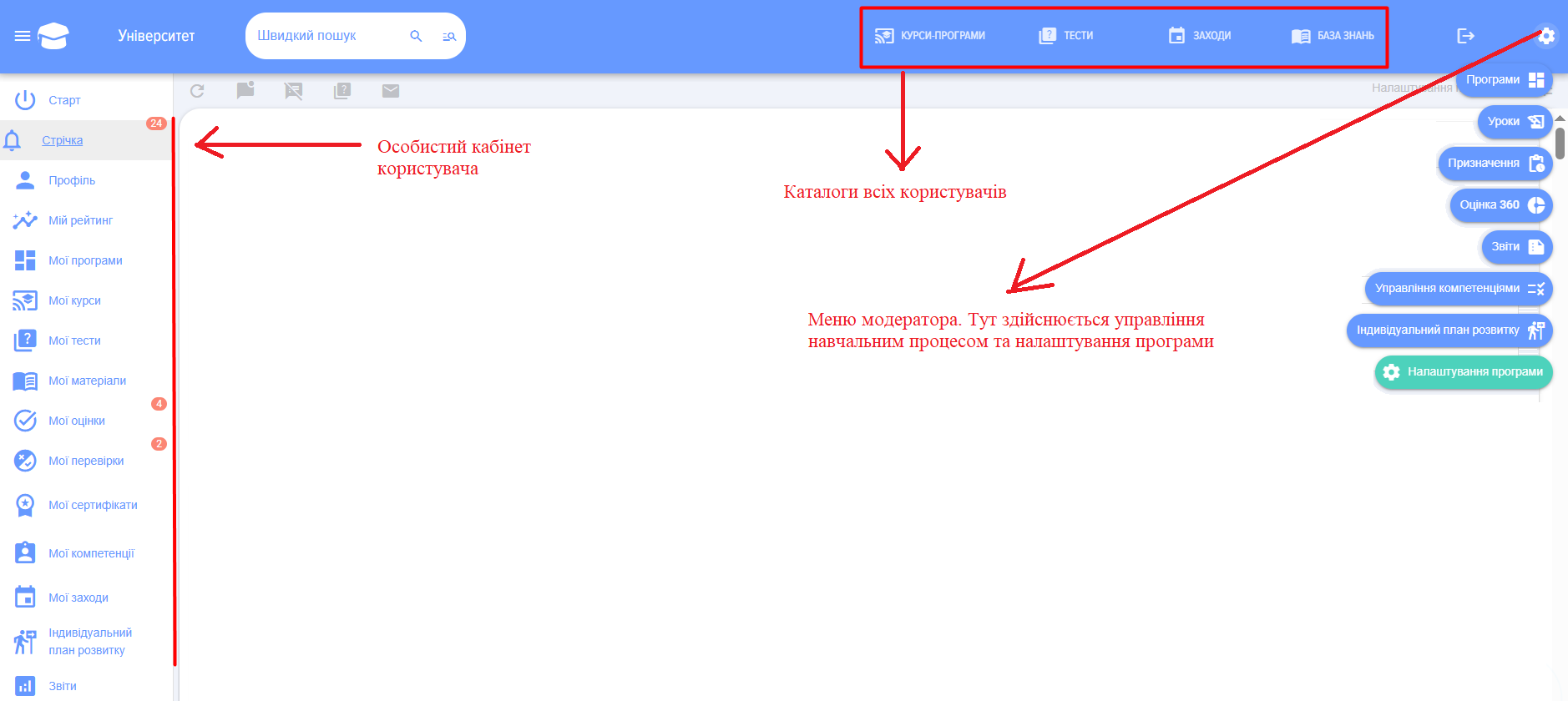Focus the Швидкий пошук search field
Image resolution: width=1568 pixels, height=701 pixels.
[330, 36]
